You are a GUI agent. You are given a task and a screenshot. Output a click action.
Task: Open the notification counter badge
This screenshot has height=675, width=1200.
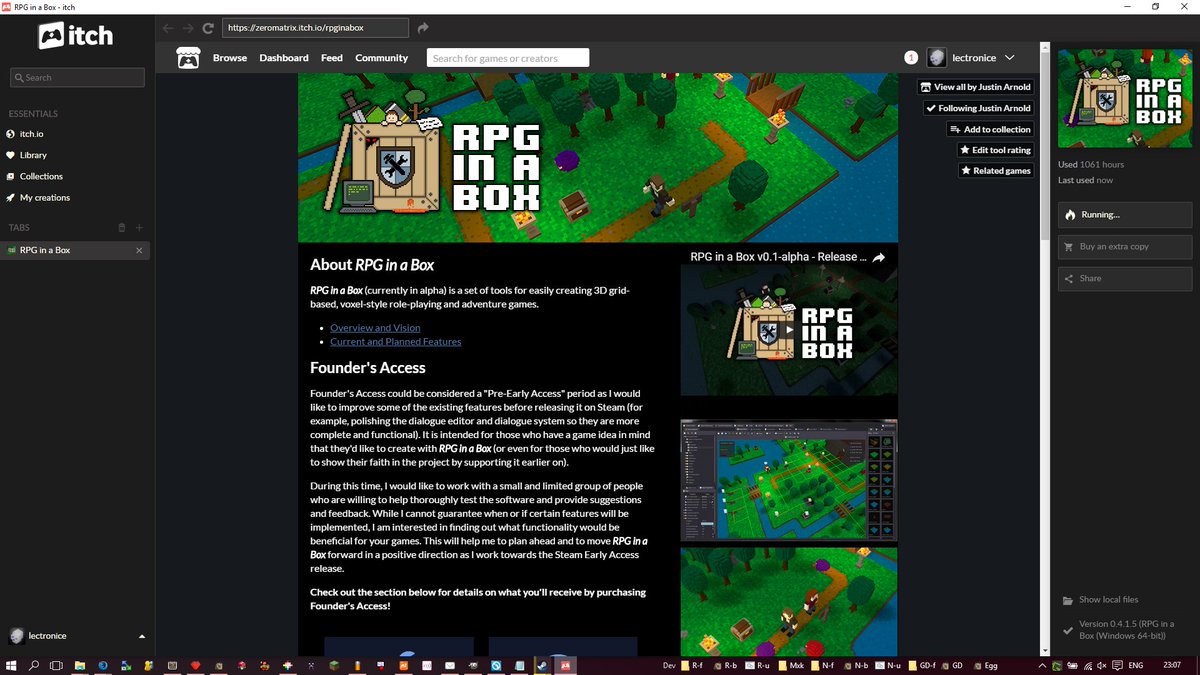[x=911, y=58]
